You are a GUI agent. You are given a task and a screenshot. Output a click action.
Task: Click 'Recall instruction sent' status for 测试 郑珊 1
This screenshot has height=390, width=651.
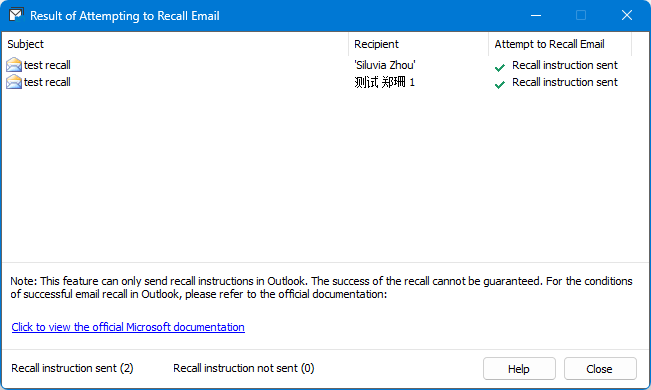(565, 82)
